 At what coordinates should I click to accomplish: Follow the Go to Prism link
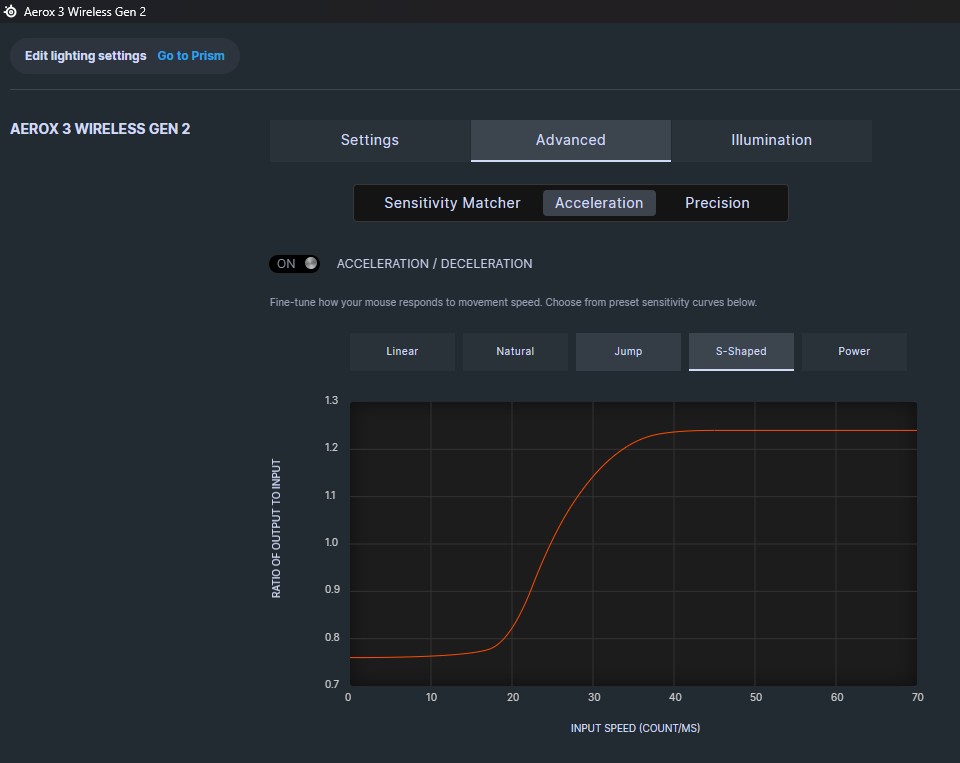pos(191,56)
